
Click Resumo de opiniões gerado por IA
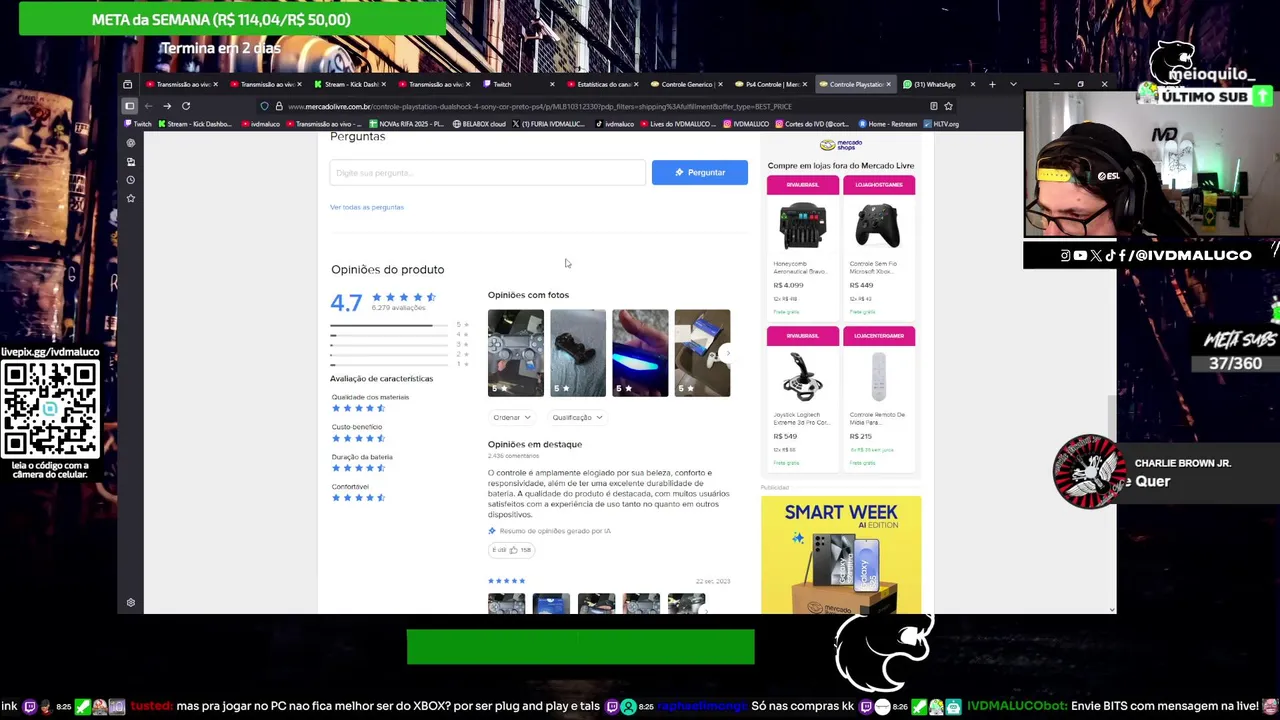(x=555, y=531)
